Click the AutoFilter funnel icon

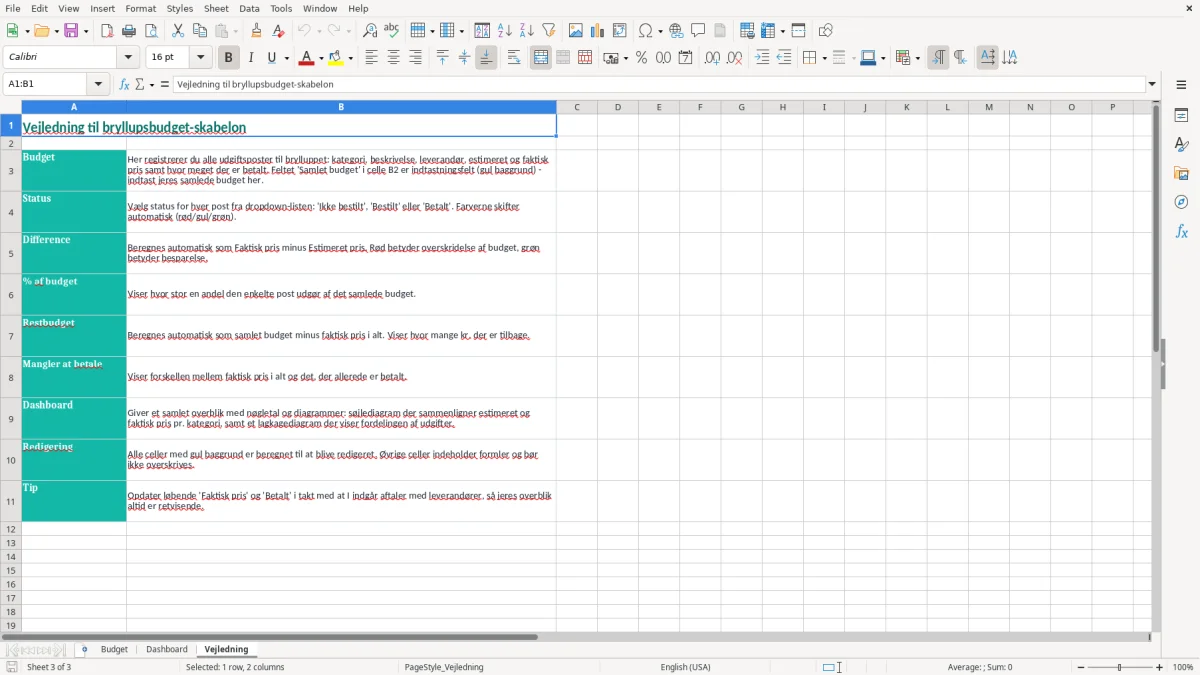[x=548, y=31]
